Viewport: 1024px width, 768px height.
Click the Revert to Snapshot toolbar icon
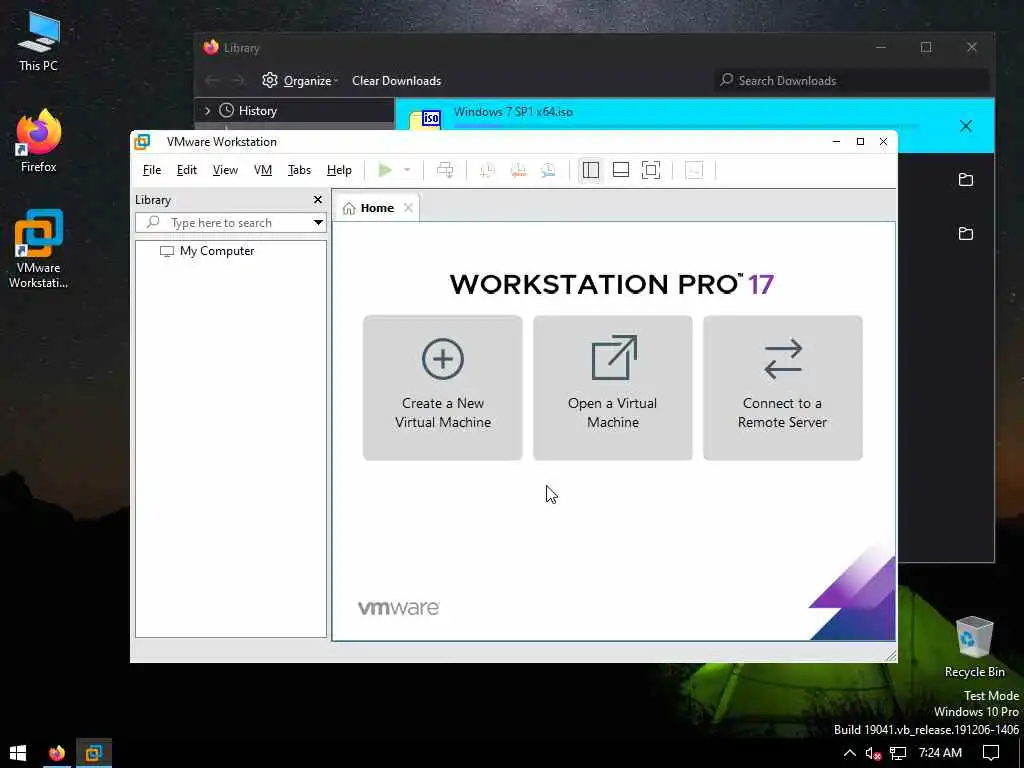tap(519, 170)
